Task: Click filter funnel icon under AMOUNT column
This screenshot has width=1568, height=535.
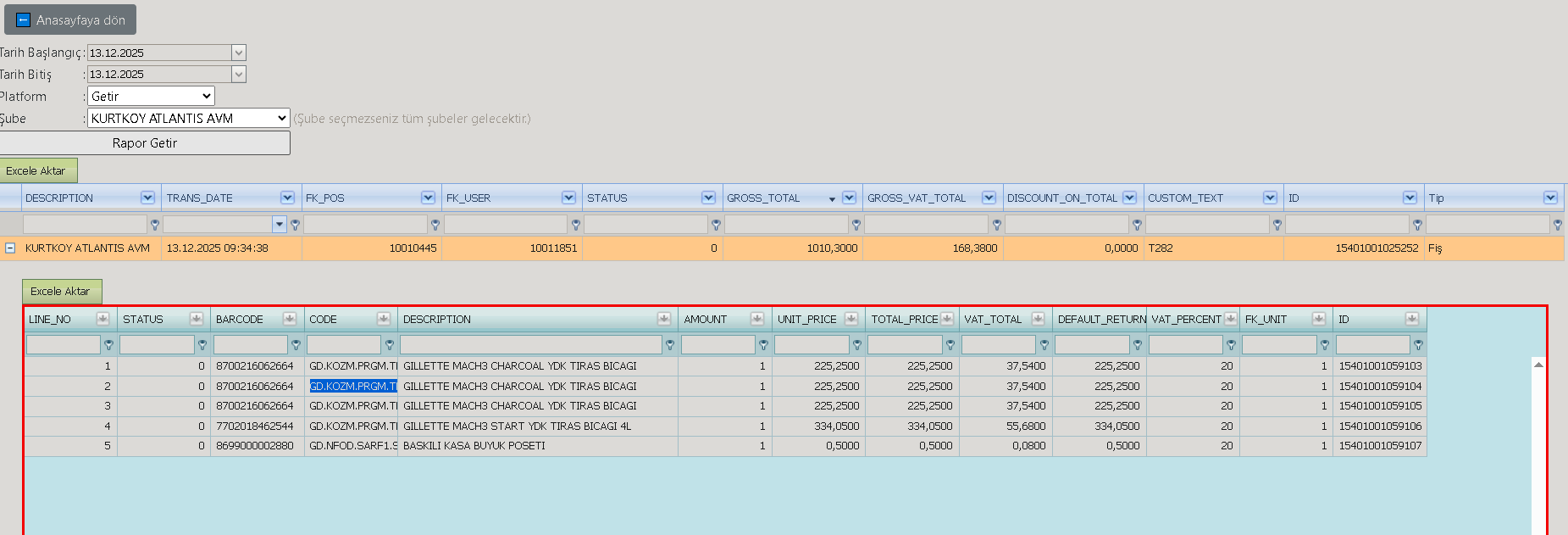Action: 763,346
